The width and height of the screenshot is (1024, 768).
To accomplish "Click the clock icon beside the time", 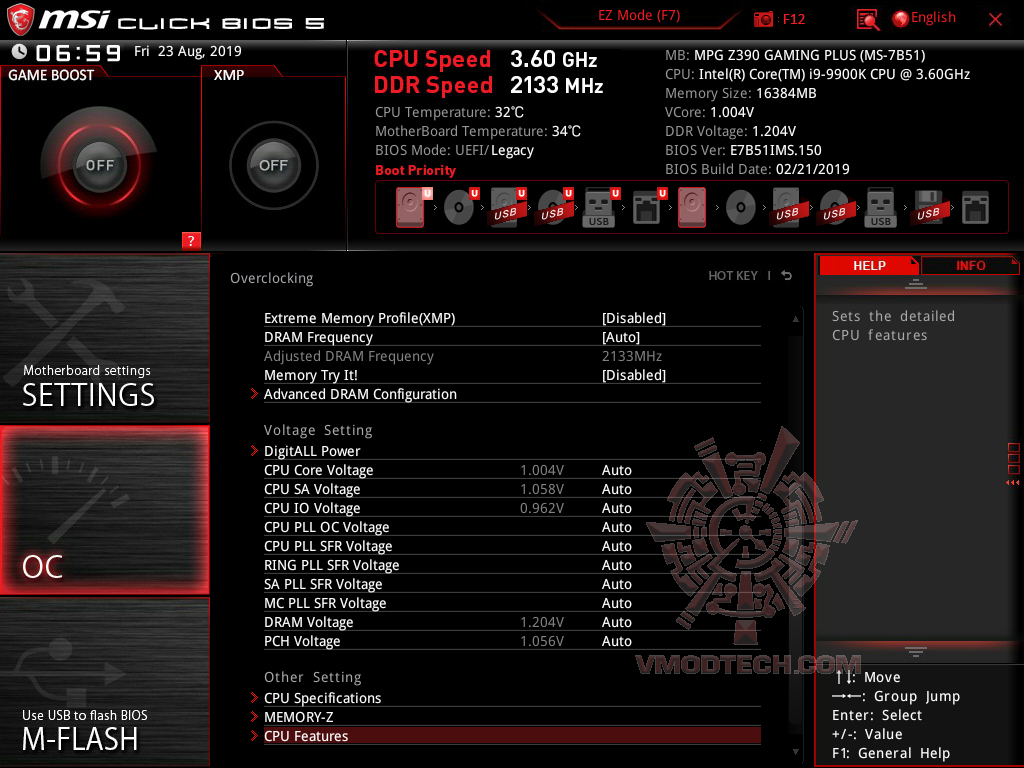I will pos(20,52).
